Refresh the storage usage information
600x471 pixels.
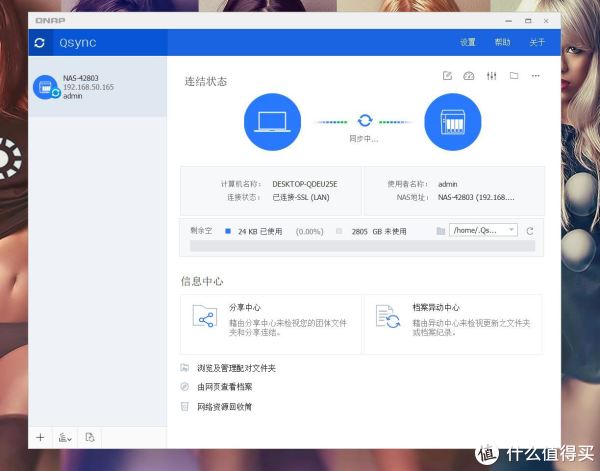click(530, 231)
